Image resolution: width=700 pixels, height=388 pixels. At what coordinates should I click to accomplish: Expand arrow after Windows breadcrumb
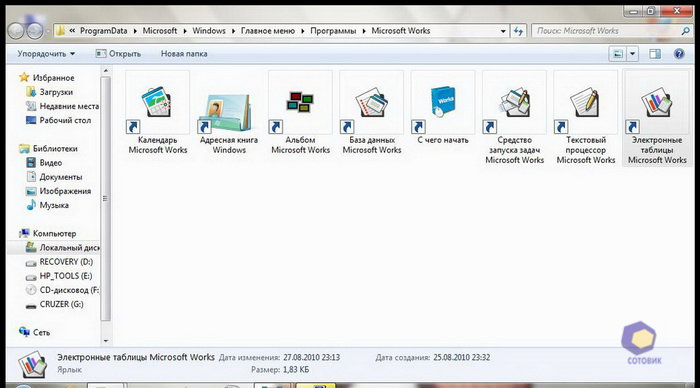(x=233, y=31)
